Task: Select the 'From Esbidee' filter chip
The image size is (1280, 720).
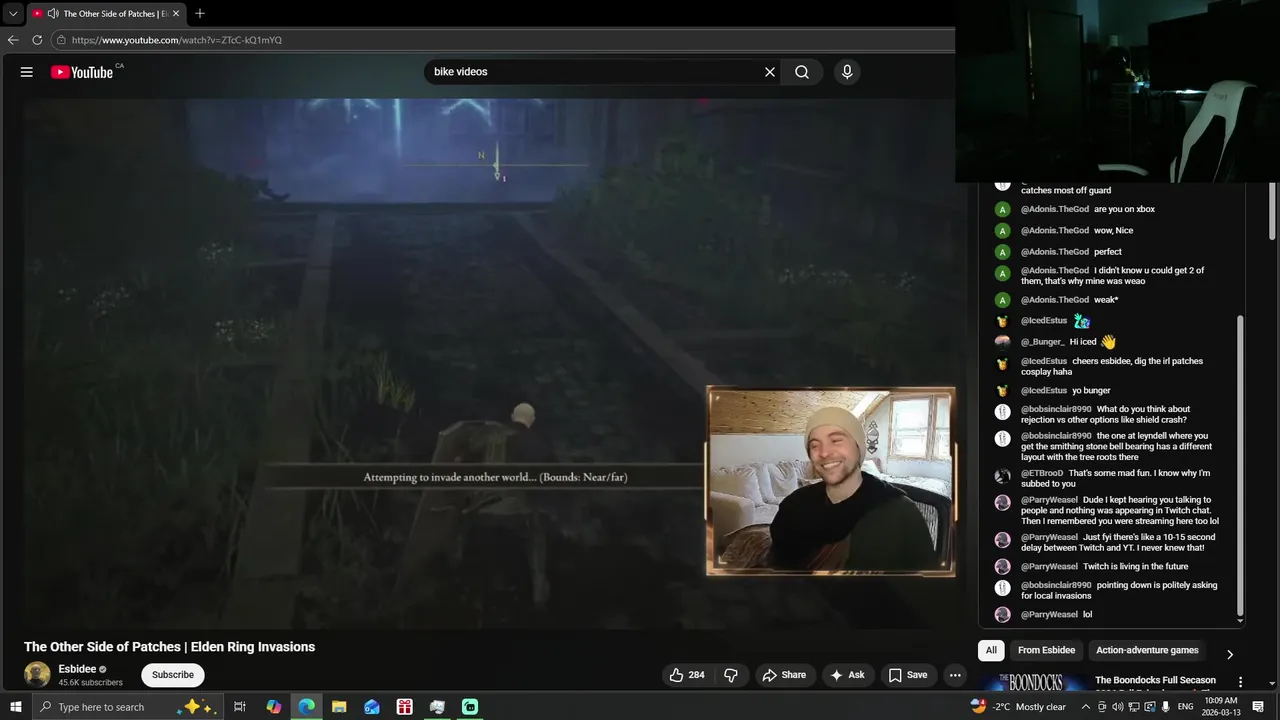Action: [x=1046, y=650]
